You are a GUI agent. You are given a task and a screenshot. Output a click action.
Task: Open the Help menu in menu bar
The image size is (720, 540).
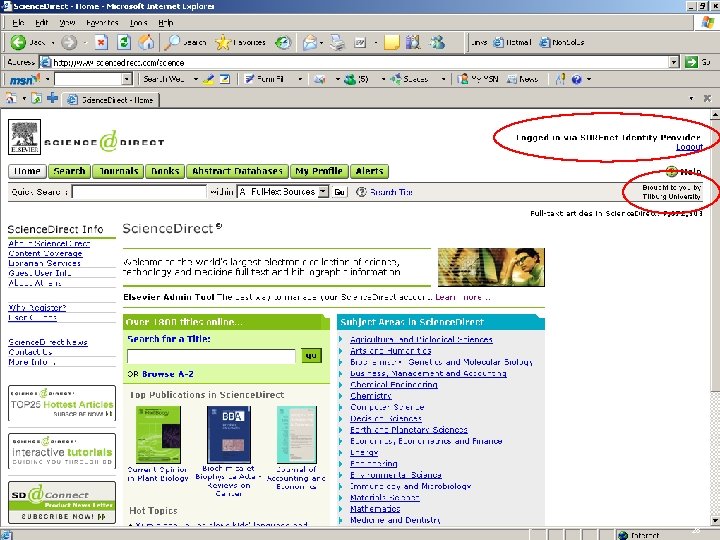(x=165, y=22)
